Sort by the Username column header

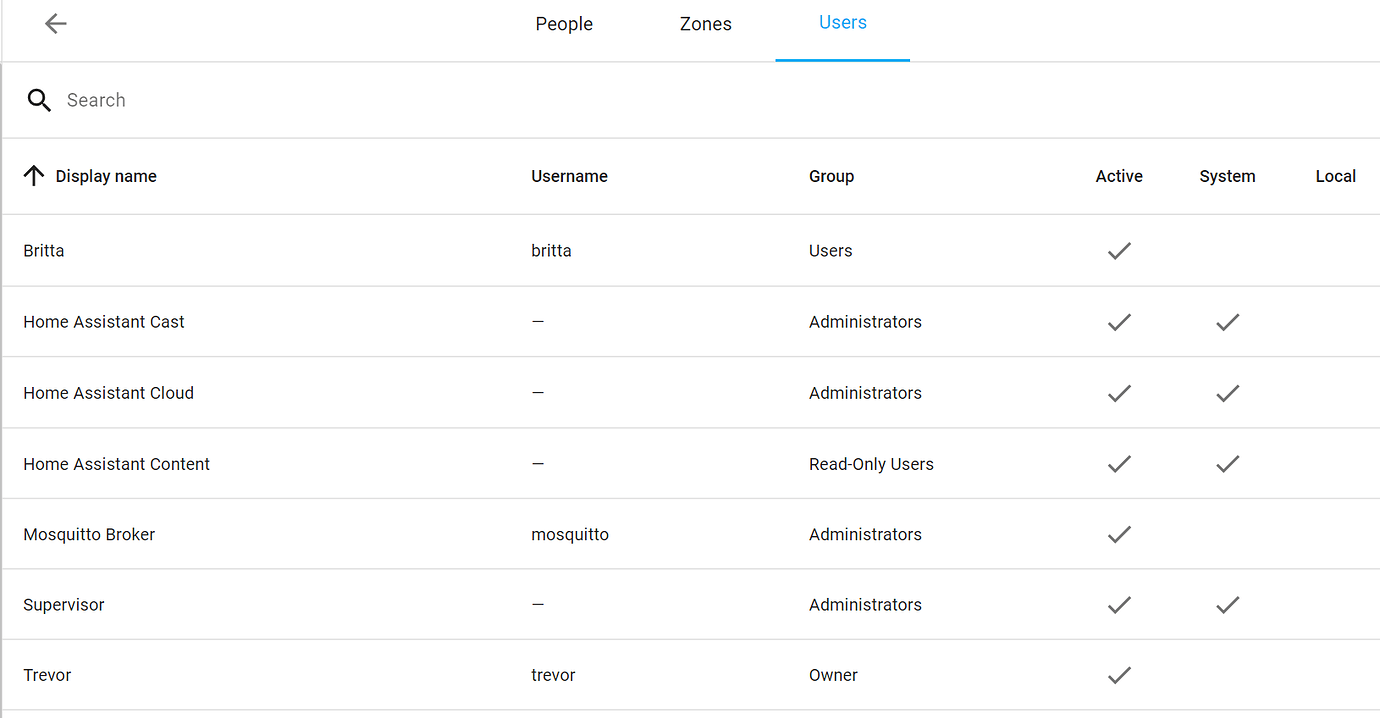click(569, 176)
